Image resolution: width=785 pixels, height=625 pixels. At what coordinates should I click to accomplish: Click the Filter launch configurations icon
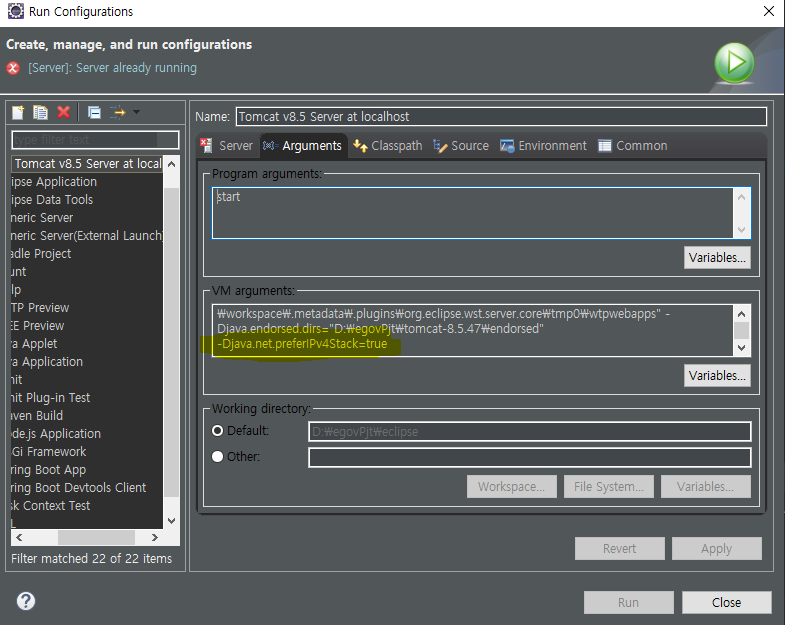pyautogui.click(x=118, y=112)
